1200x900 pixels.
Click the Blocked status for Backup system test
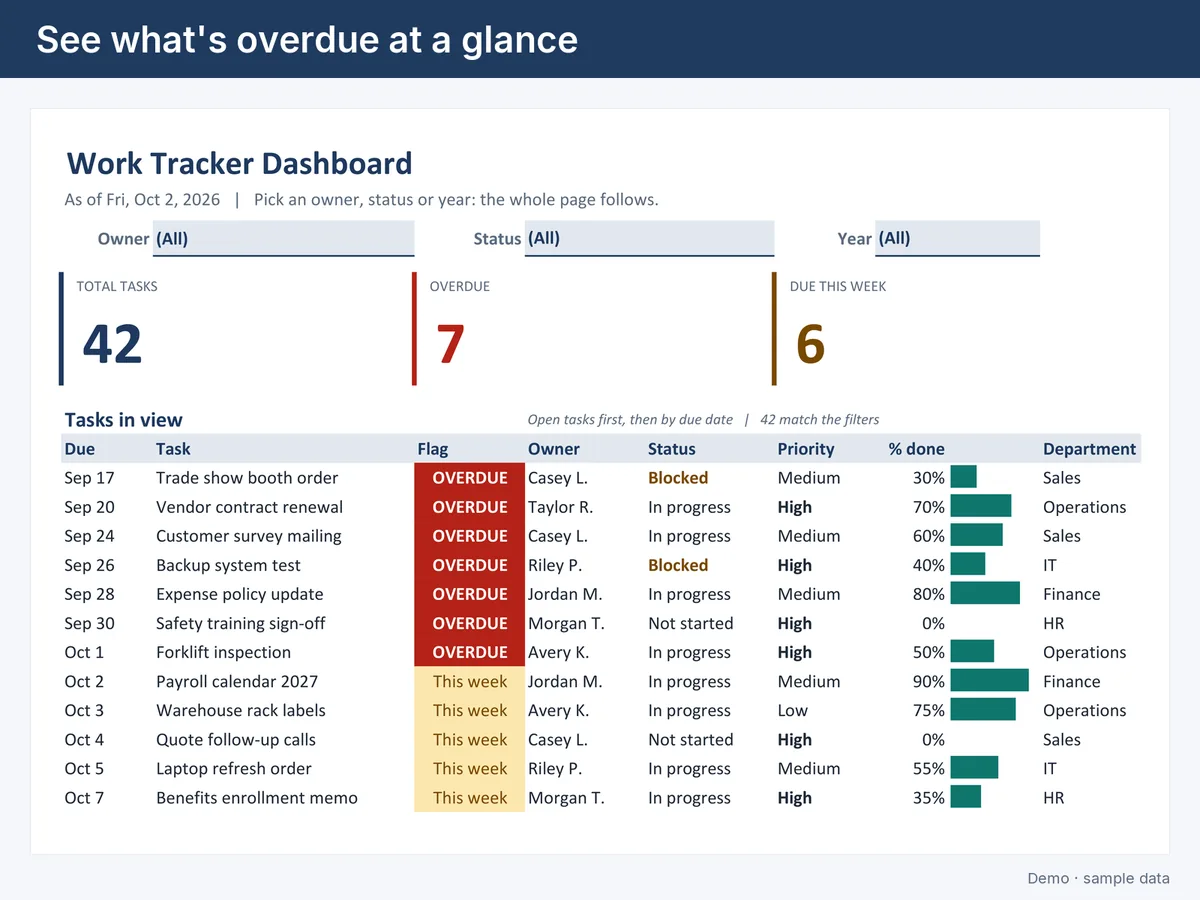(678, 565)
